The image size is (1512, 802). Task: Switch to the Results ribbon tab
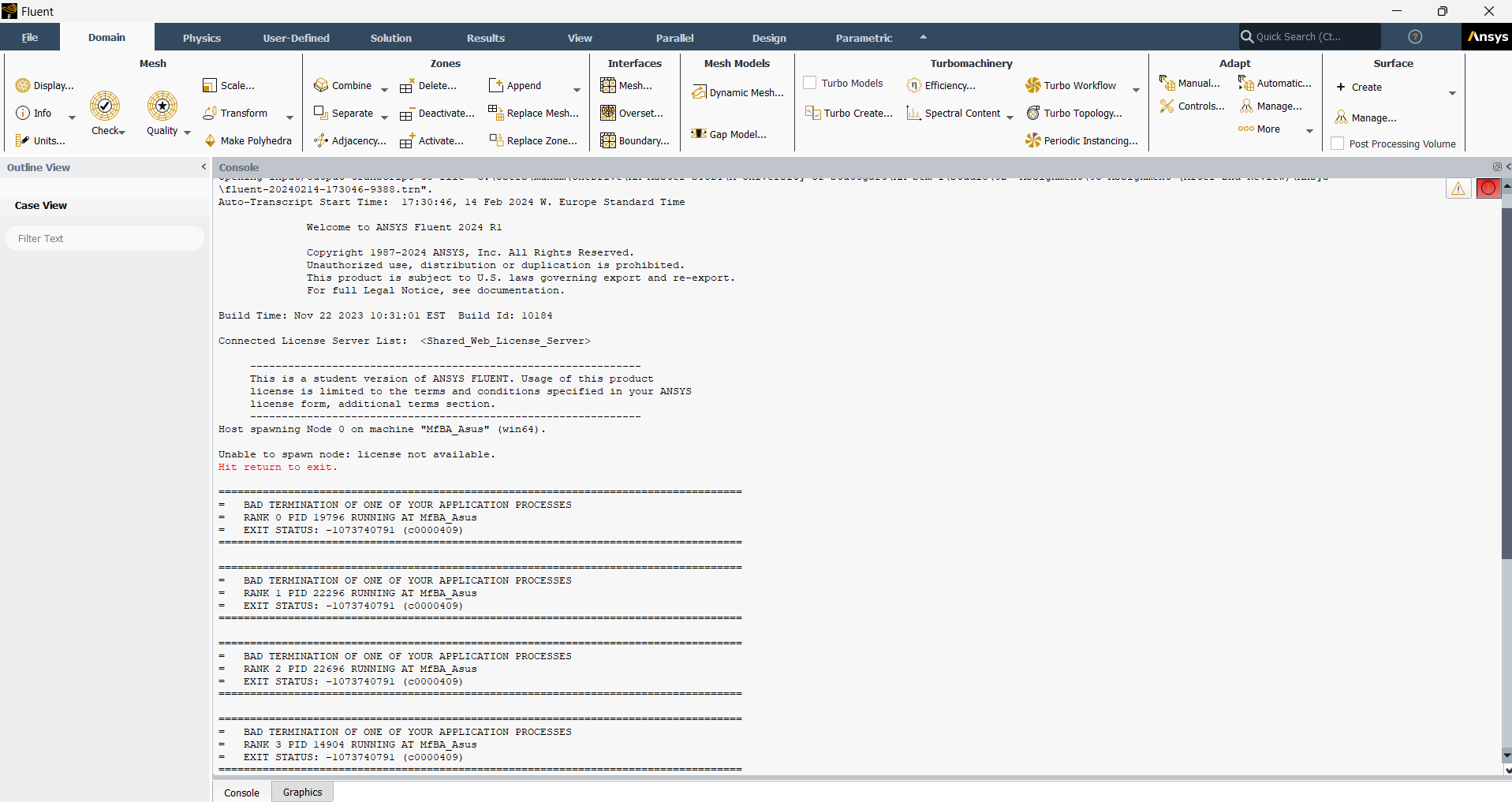click(x=486, y=37)
